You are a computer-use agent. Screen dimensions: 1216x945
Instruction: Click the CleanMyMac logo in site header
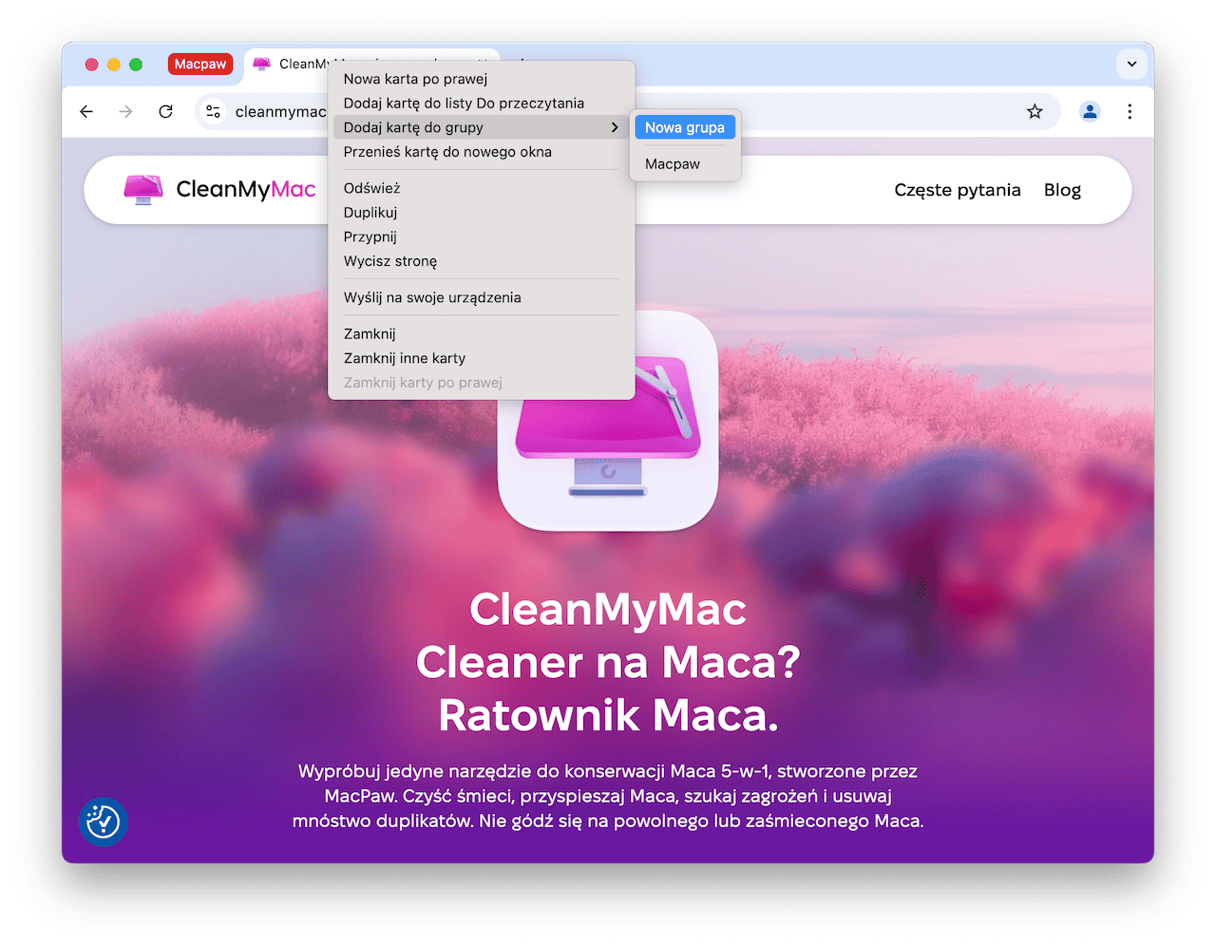tap(219, 189)
